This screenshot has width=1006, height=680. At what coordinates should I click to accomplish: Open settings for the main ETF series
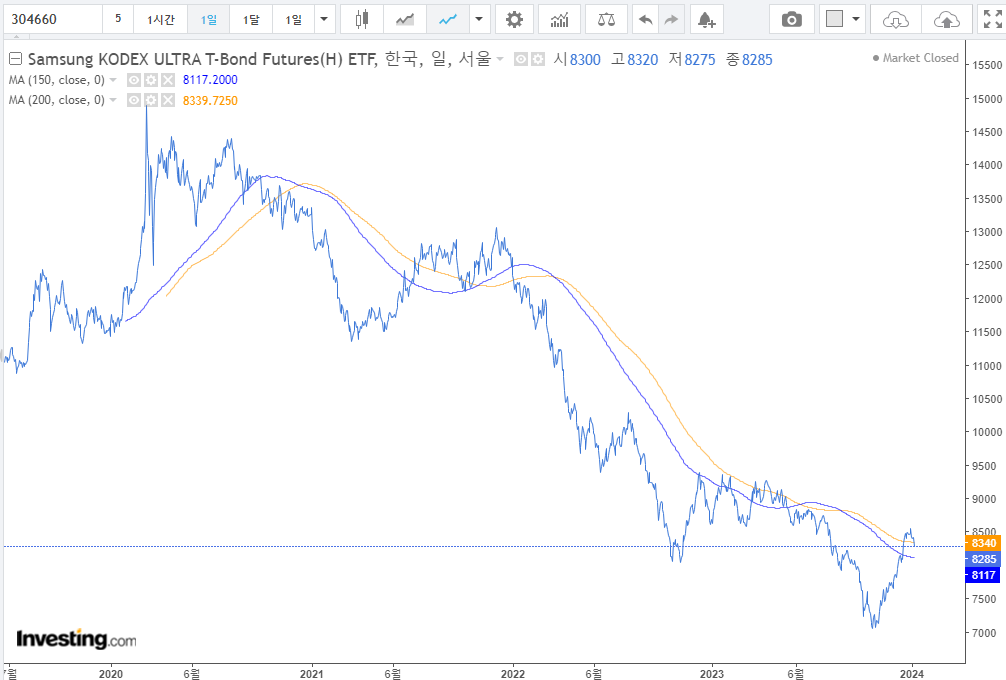click(x=538, y=60)
